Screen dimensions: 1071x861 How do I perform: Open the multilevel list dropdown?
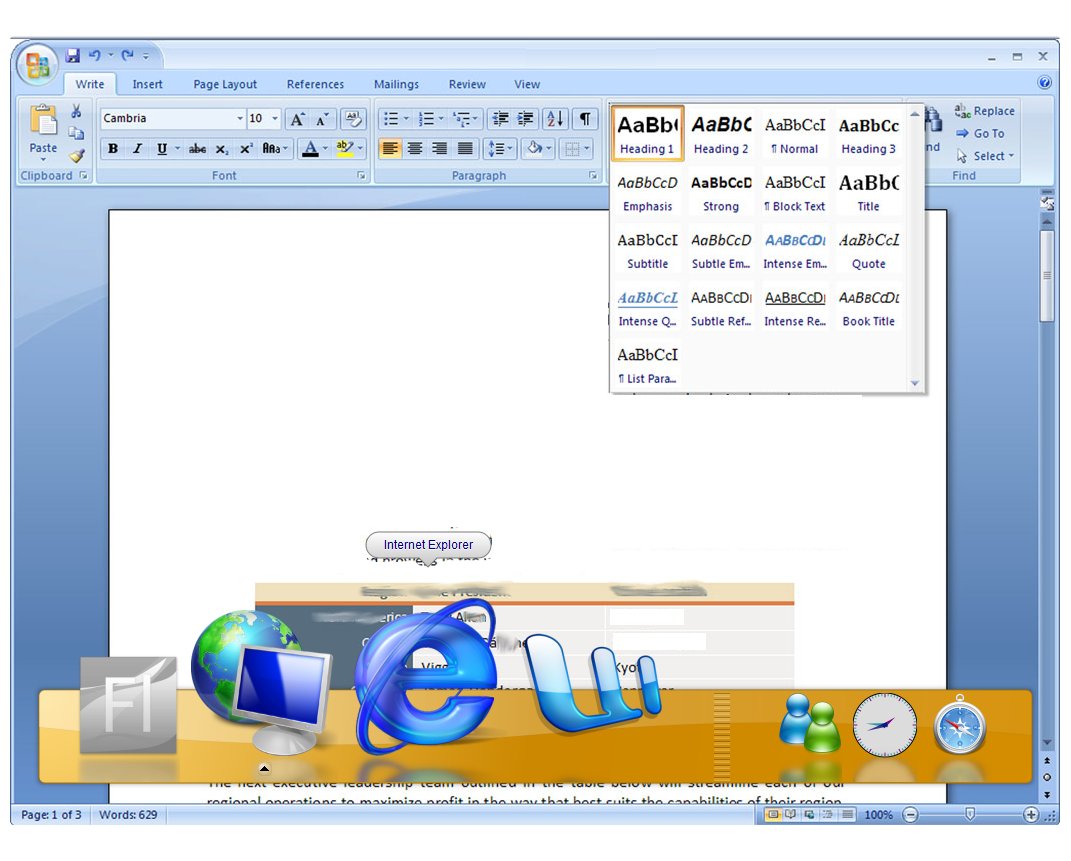(475, 119)
